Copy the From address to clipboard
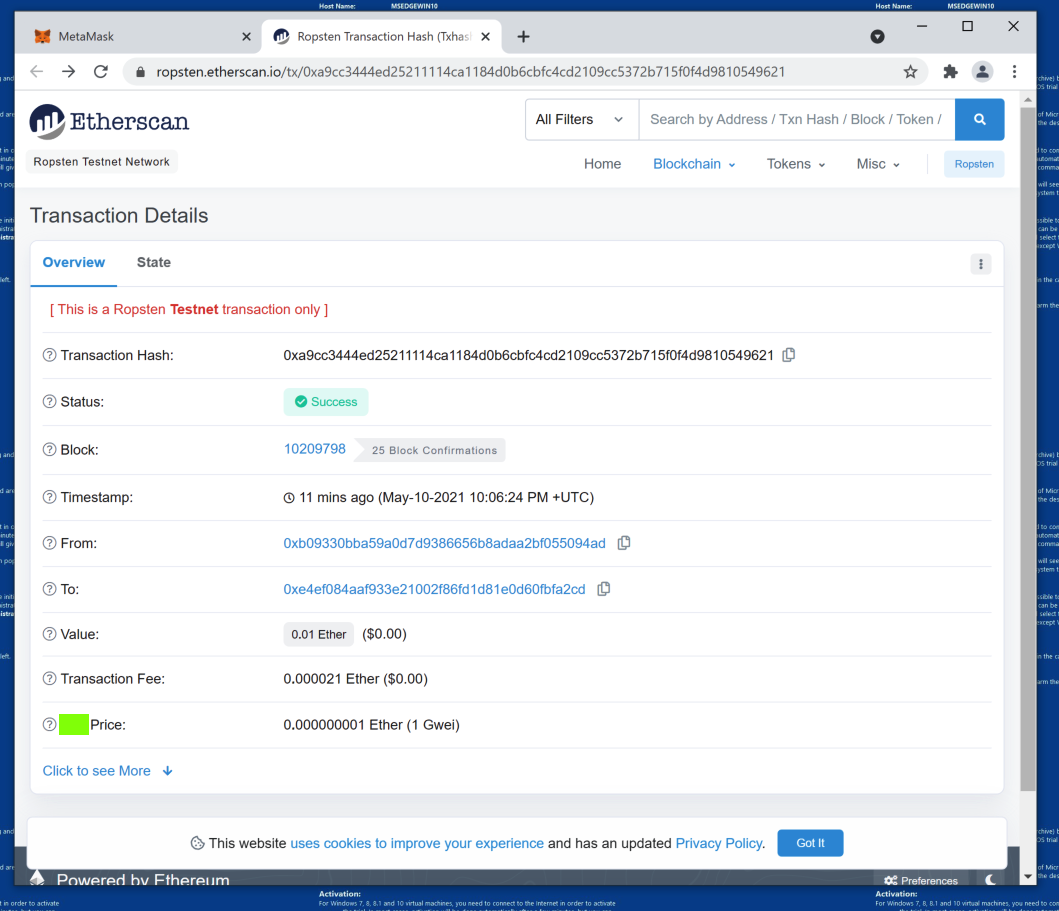This screenshot has height=911, width=1059. coord(624,543)
